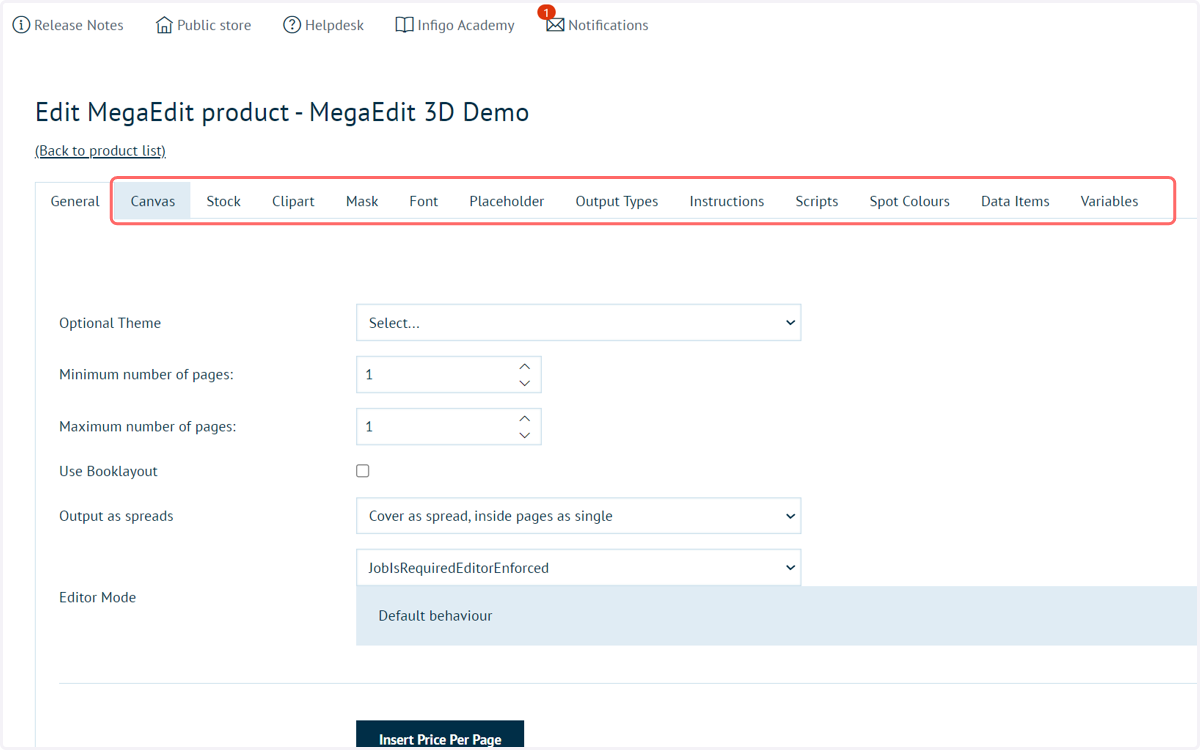This screenshot has width=1200, height=750.
Task: Expand the Optional Theme dropdown
Action: tap(579, 323)
